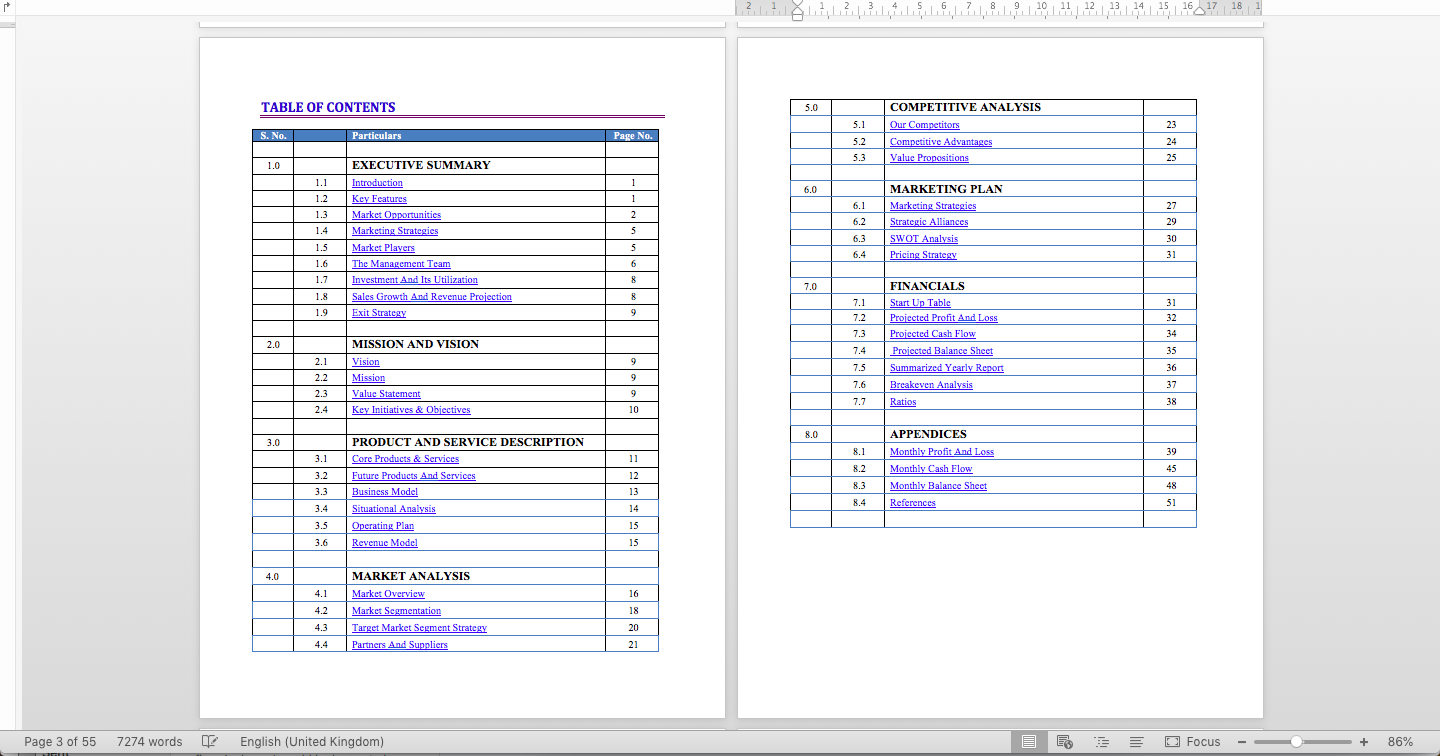Follow Future Products And Services link
This screenshot has height=756, width=1440.
(414, 476)
